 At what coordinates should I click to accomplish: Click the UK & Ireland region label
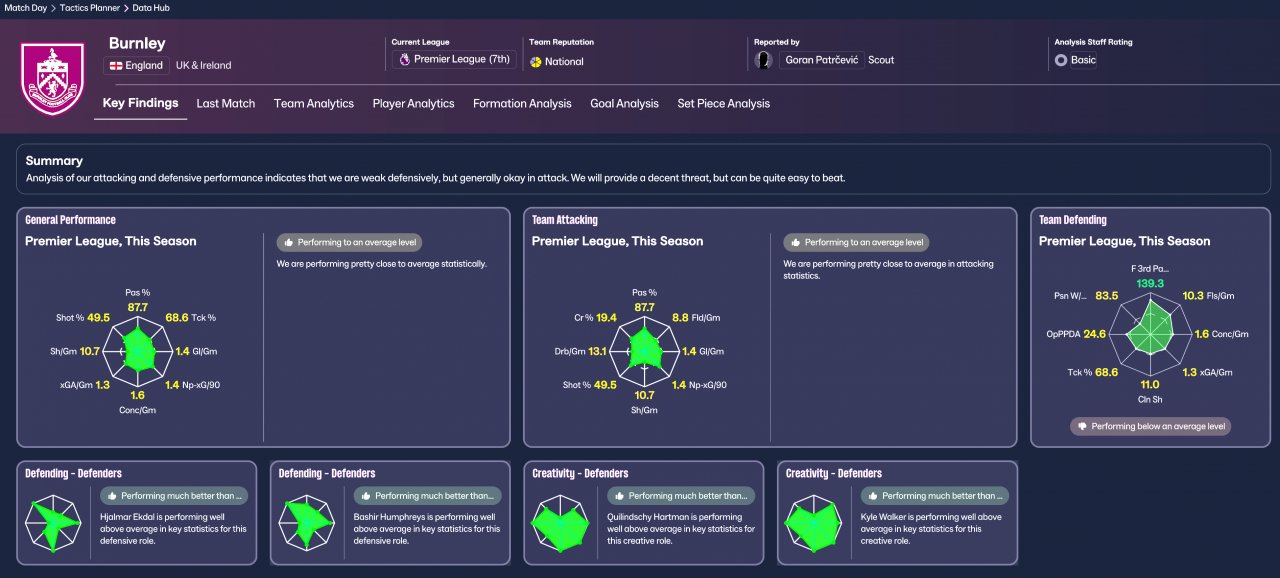pyautogui.click(x=203, y=65)
